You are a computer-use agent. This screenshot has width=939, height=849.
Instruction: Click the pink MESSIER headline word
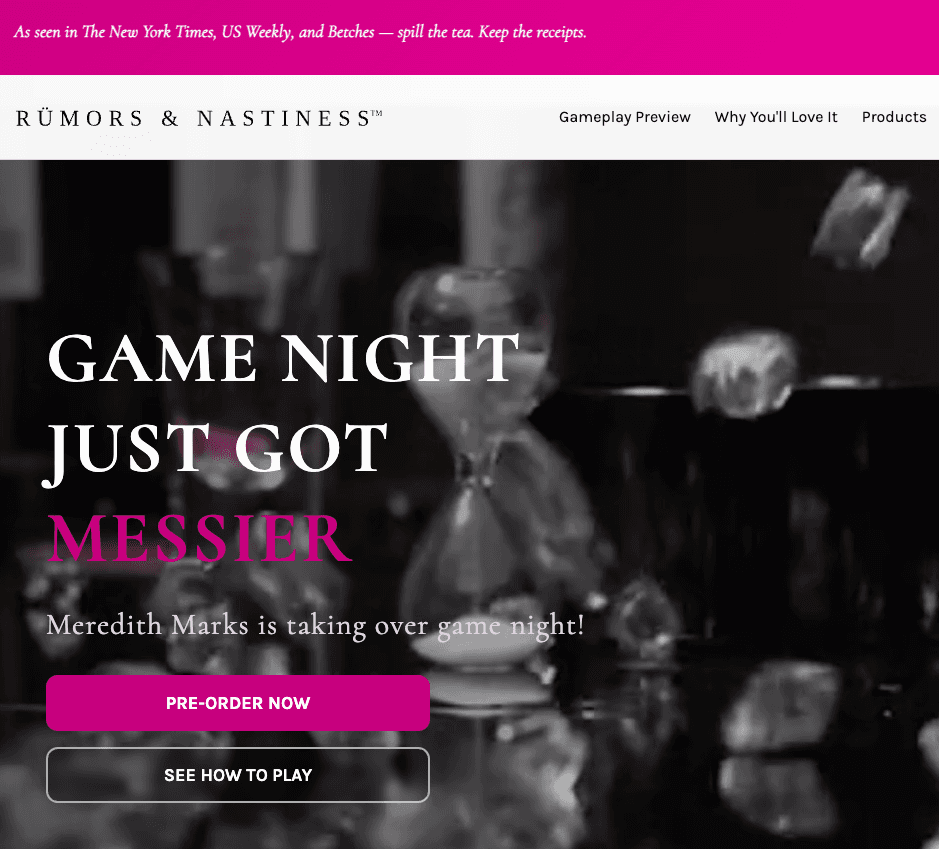point(199,538)
